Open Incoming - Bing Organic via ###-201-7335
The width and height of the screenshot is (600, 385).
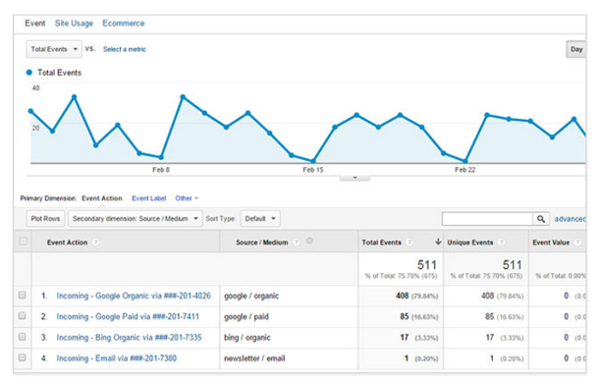(x=129, y=338)
